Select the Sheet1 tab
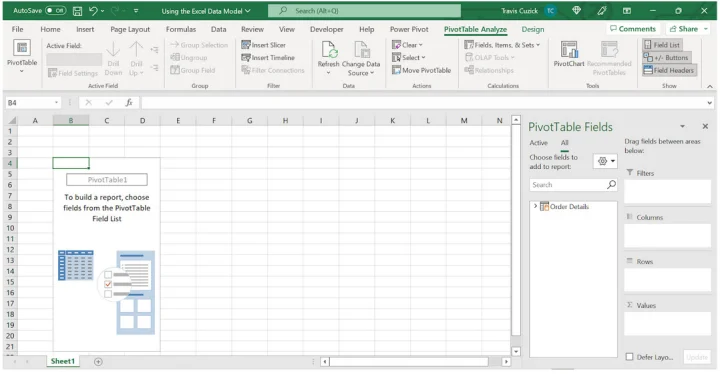Viewport: 720px width, 374px height. (62, 361)
